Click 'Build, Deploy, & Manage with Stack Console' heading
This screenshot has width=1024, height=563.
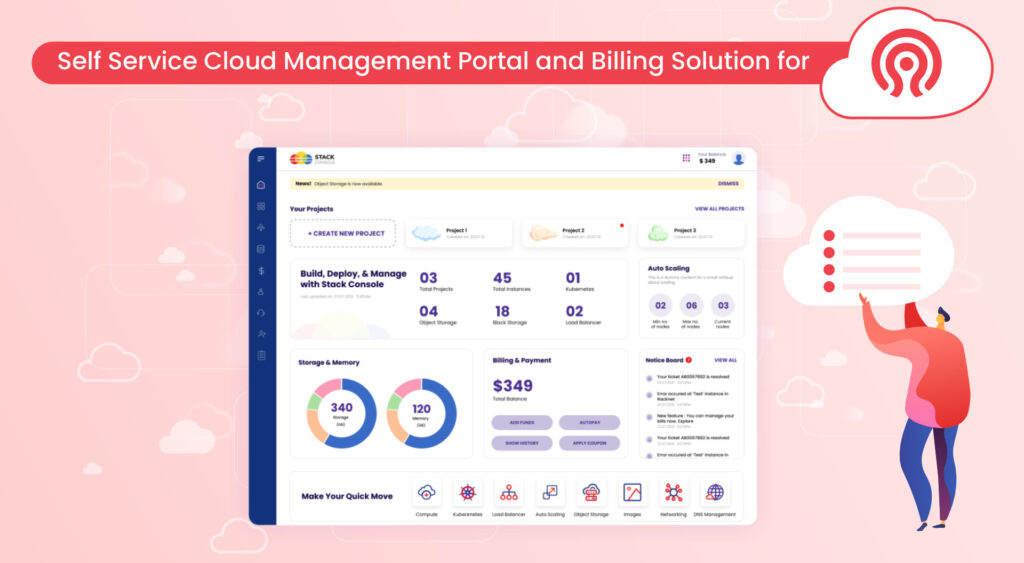coord(353,279)
